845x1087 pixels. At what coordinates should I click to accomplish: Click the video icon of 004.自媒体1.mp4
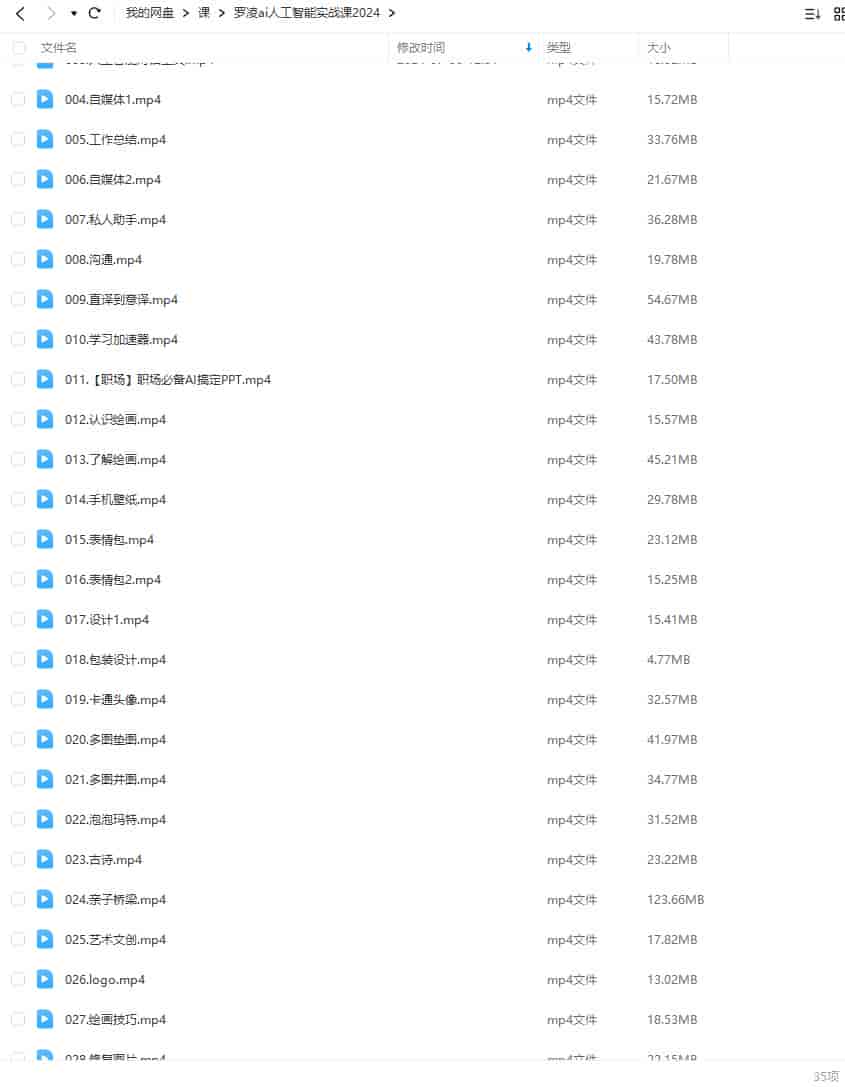click(44, 99)
